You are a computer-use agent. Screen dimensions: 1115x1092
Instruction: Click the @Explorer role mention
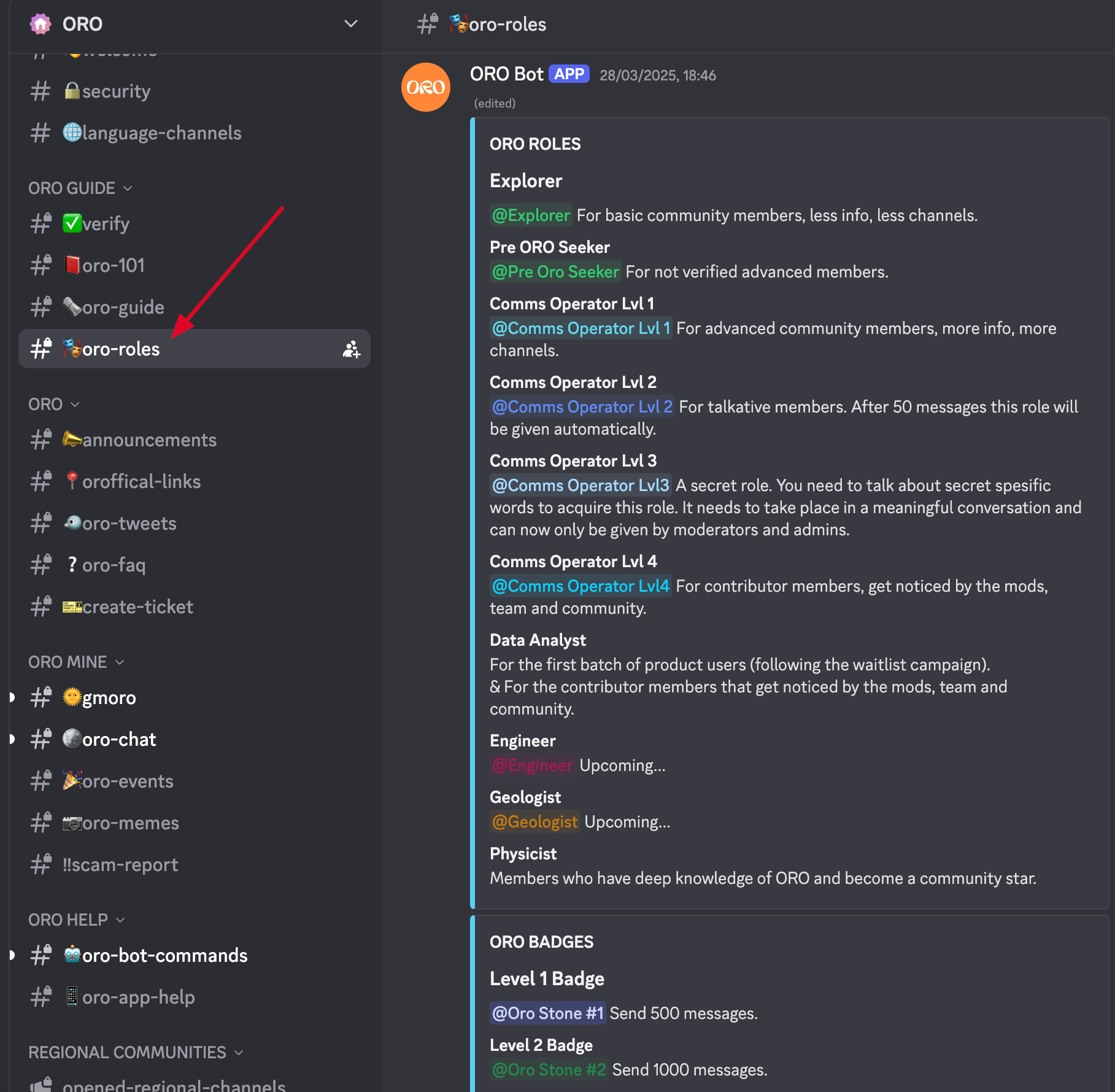pyautogui.click(x=531, y=215)
